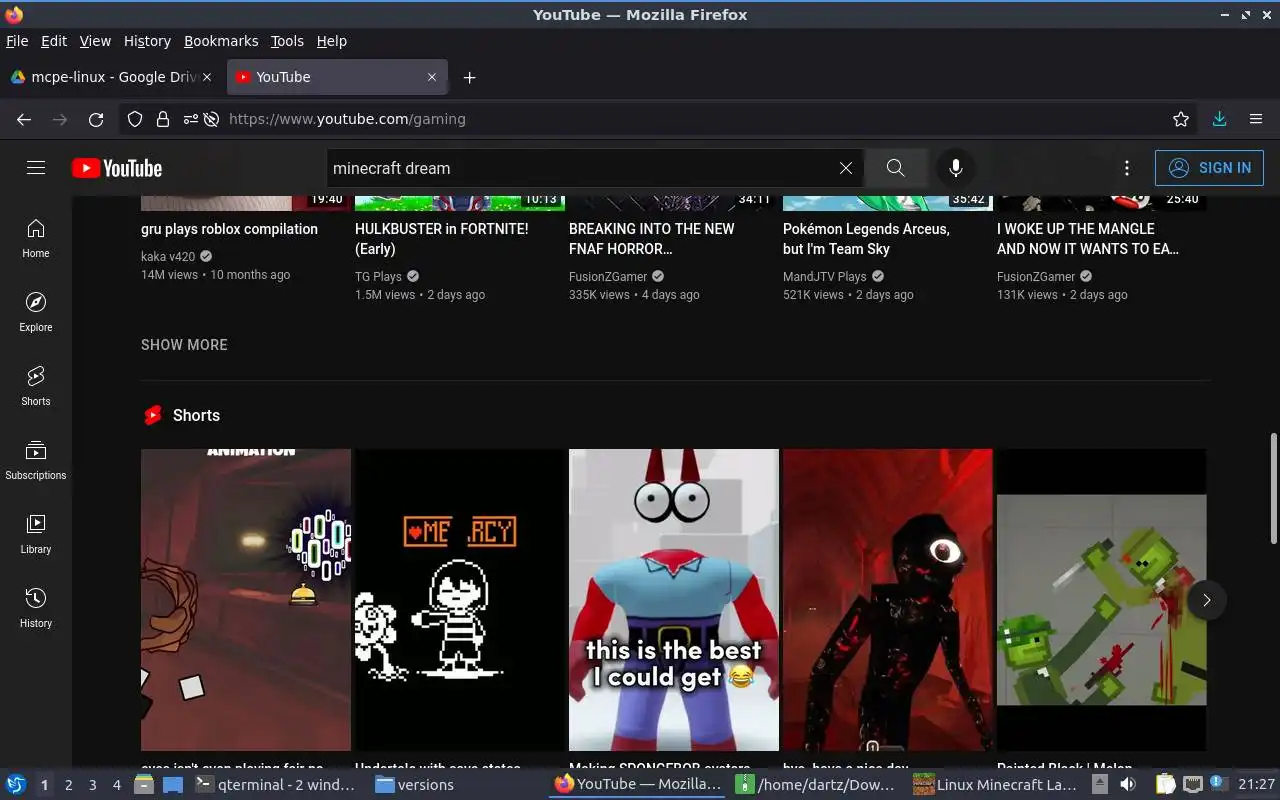Viewport: 1280px width, 800px height.
Task: Open the Firefox application menu
Action: [1256, 119]
